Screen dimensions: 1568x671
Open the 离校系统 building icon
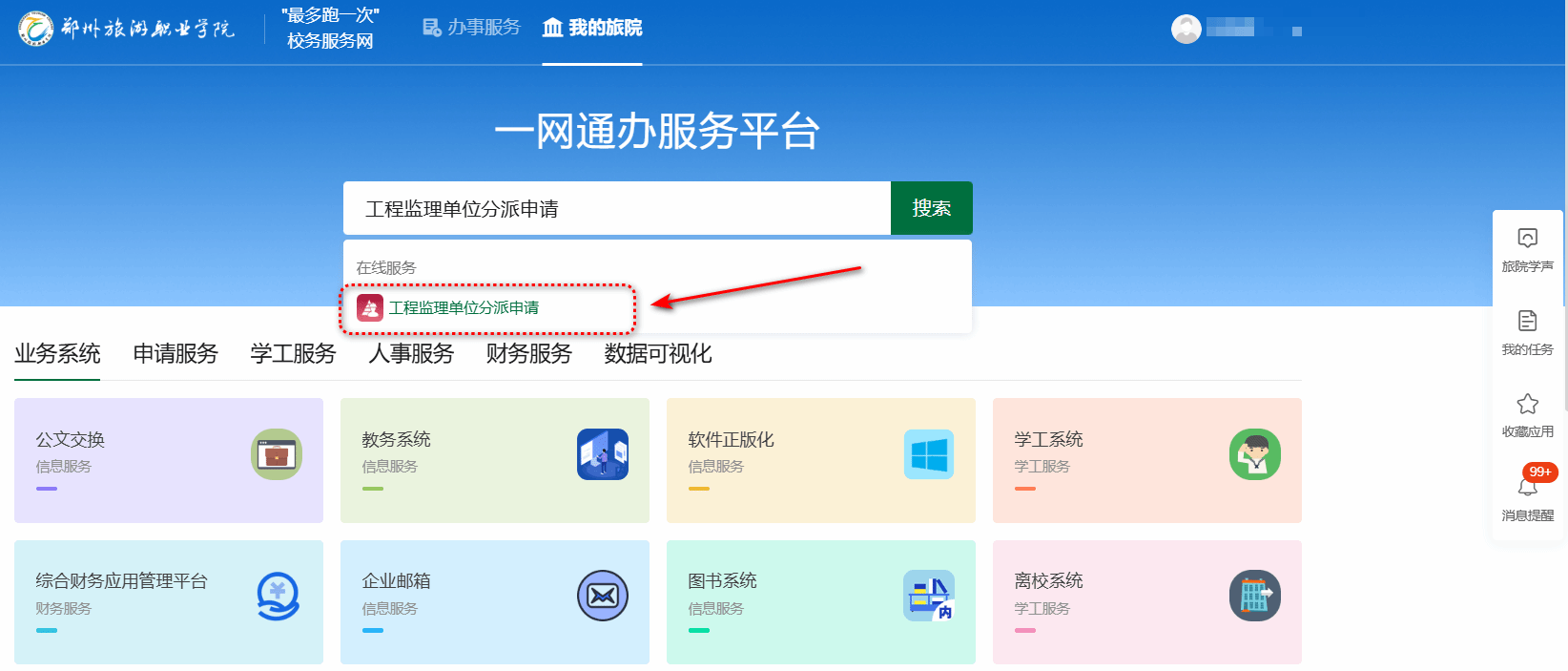click(1254, 596)
